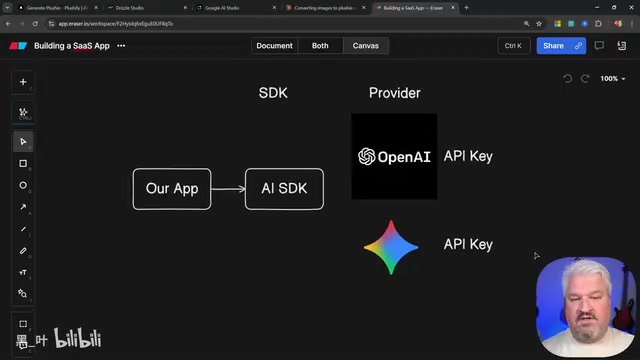
Task: Switch to Converting images to plushie tab
Action: (x=322, y=8)
